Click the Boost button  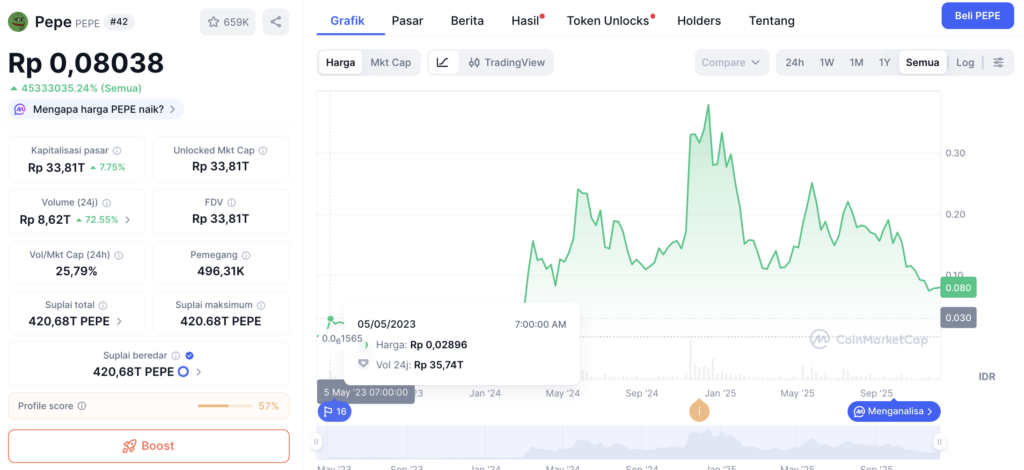(x=149, y=446)
